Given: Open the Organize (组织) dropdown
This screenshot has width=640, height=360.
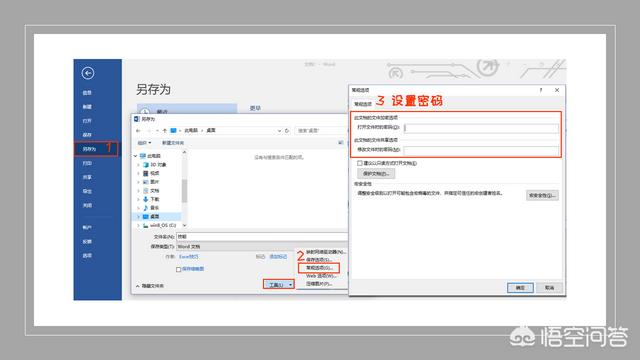Looking at the screenshot, I should [x=144, y=143].
